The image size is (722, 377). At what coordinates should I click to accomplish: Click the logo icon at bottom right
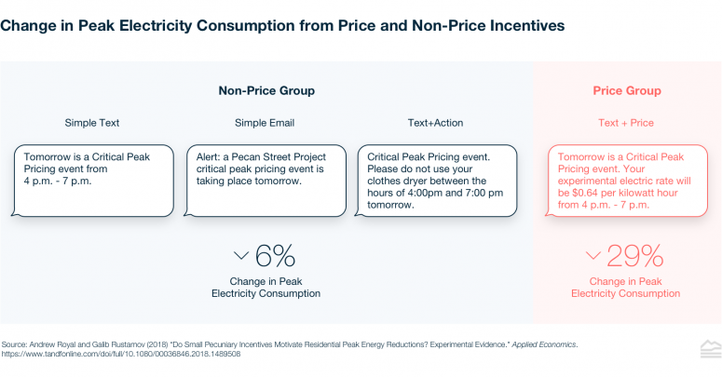coord(710,349)
